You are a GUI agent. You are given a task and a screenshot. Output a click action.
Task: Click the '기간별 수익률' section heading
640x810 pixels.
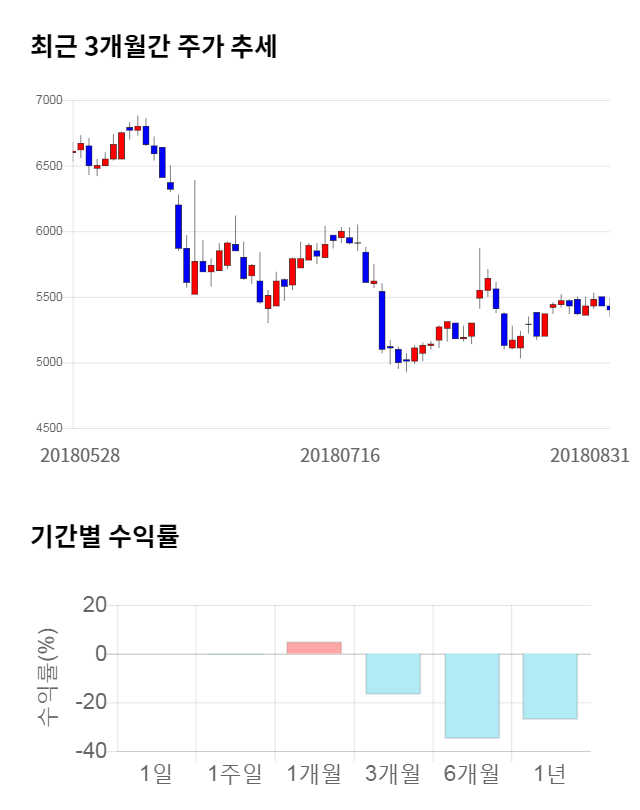click(104, 536)
